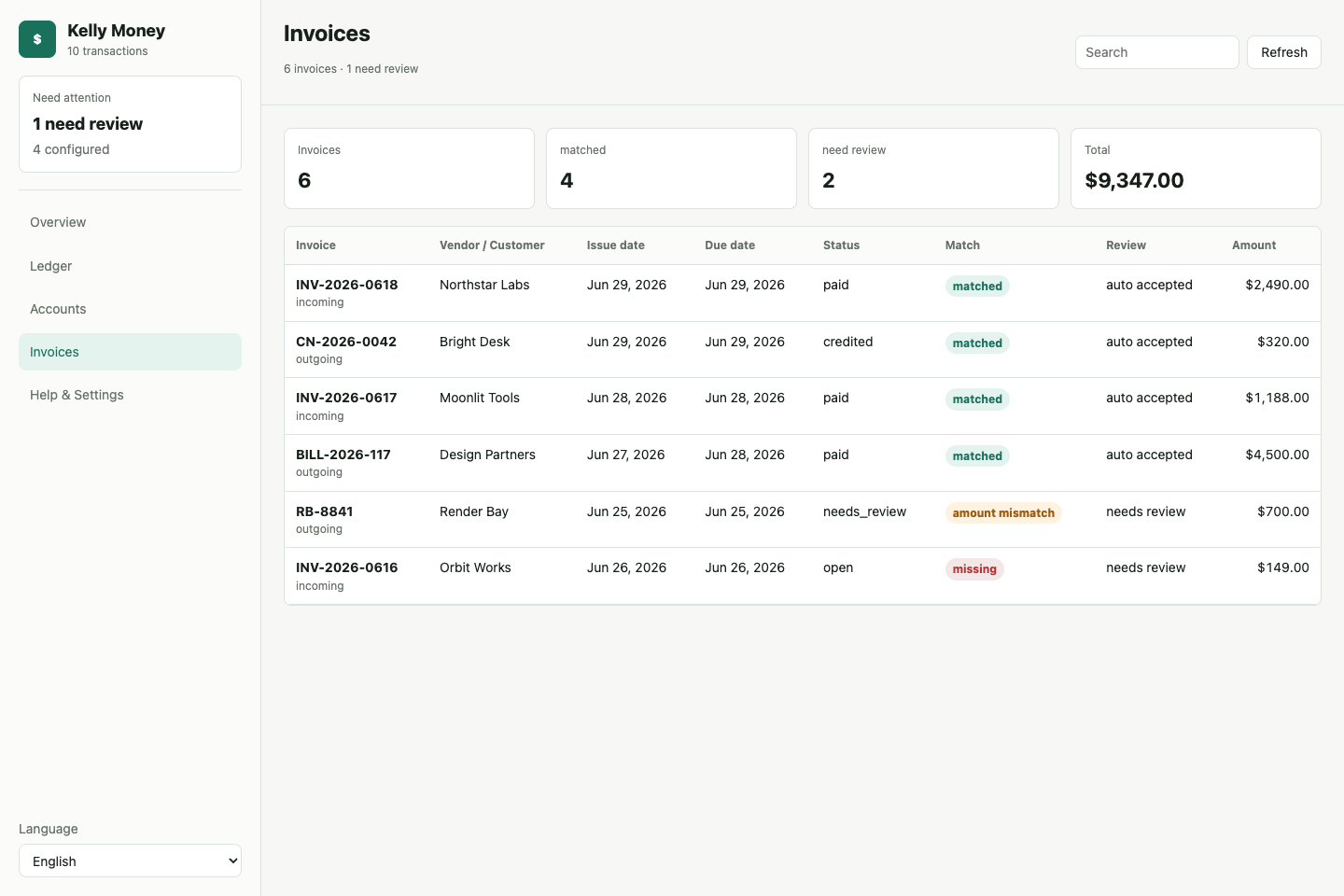1344x896 pixels.
Task: Open Help & Settings
Action: point(130,395)
